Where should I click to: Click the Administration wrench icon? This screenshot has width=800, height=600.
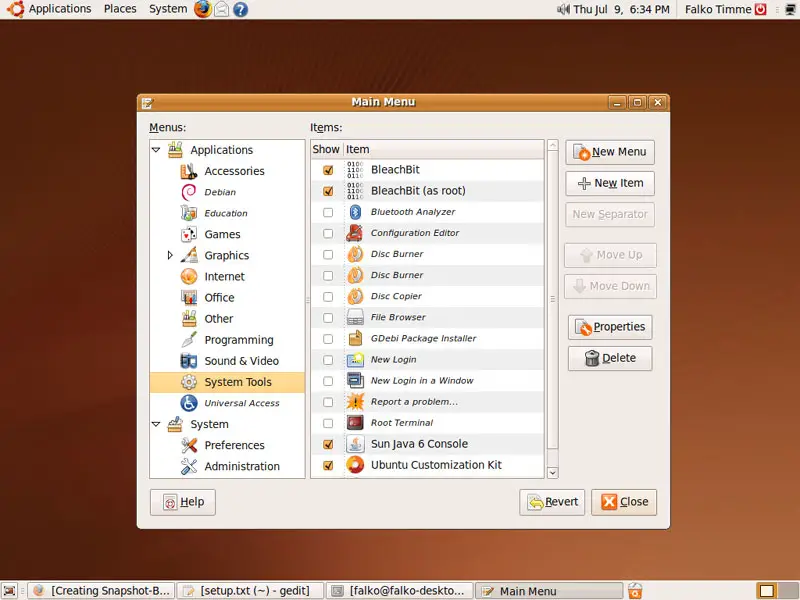click(189, 466)
